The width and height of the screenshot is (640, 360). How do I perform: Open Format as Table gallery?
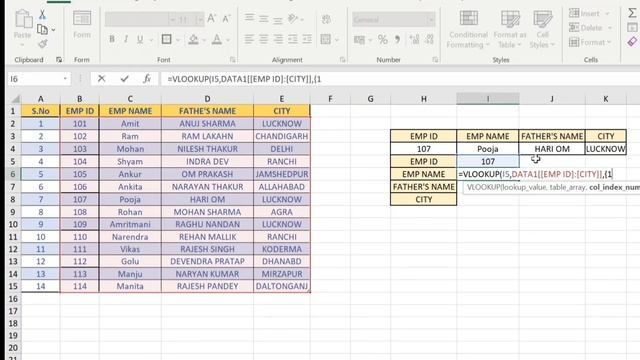click(x=510, y=29)
